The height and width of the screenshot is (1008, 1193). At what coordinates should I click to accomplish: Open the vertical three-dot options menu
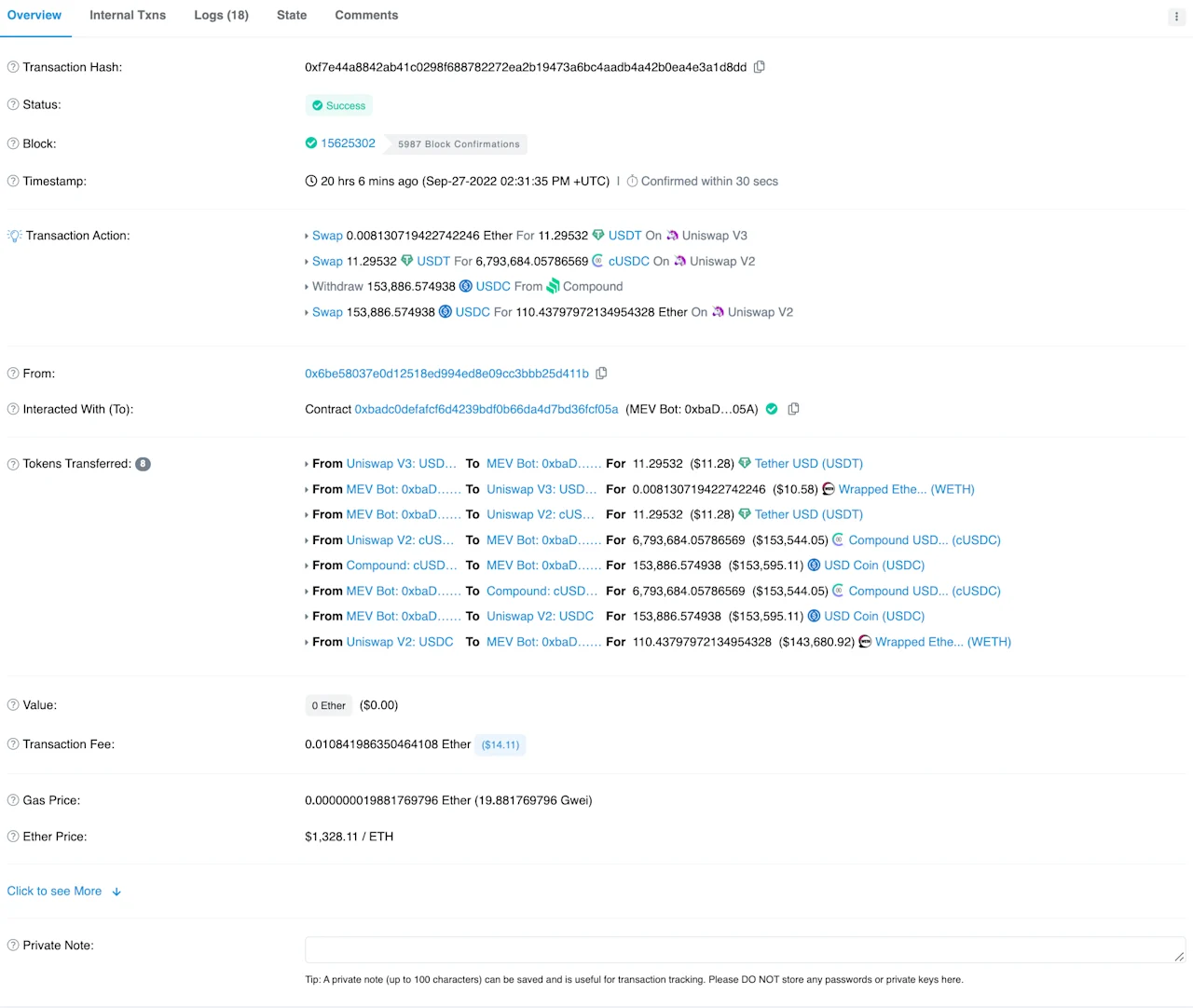[1176, 16]
